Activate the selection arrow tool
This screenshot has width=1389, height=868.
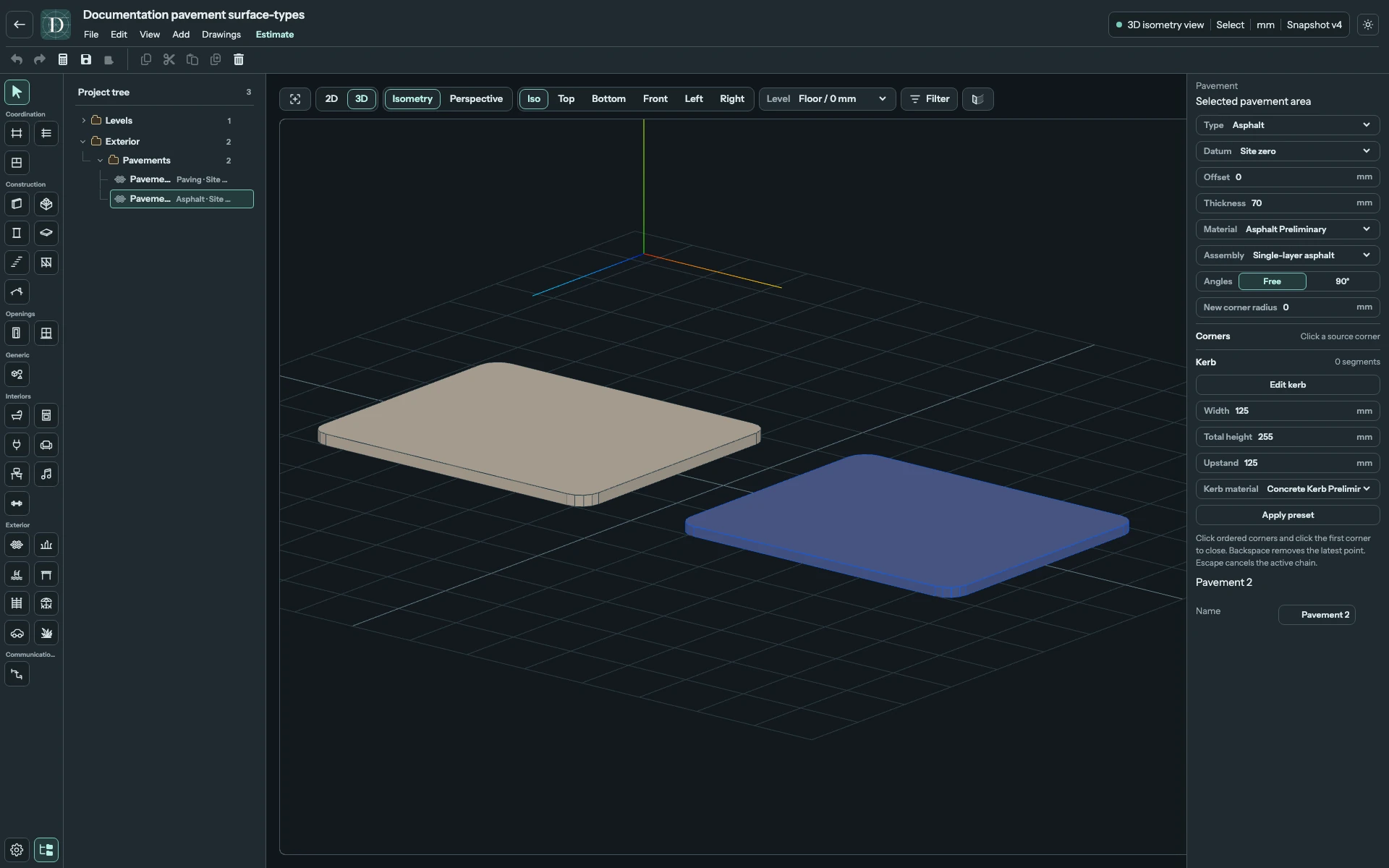point(17,92)
